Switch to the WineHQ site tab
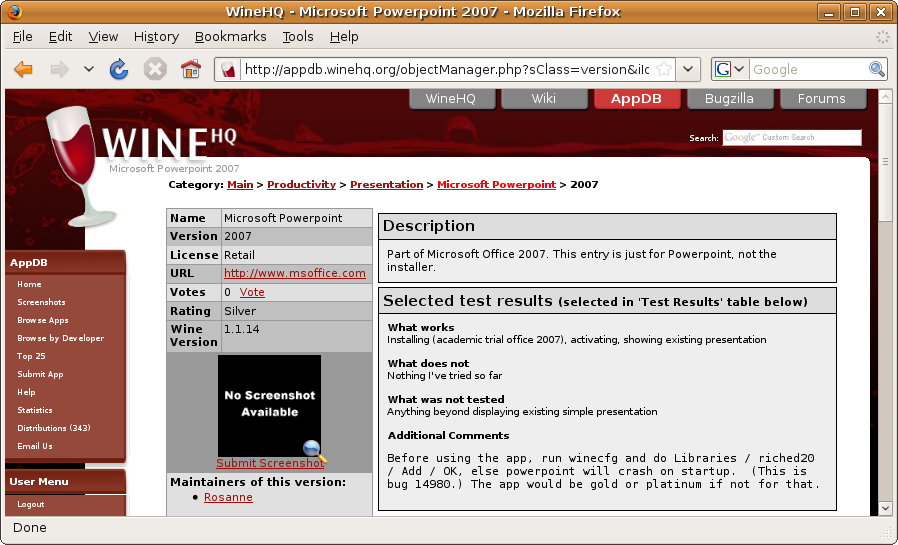This screenshot has width=898, height=545. pyautogui.click(x=451, y=98)
